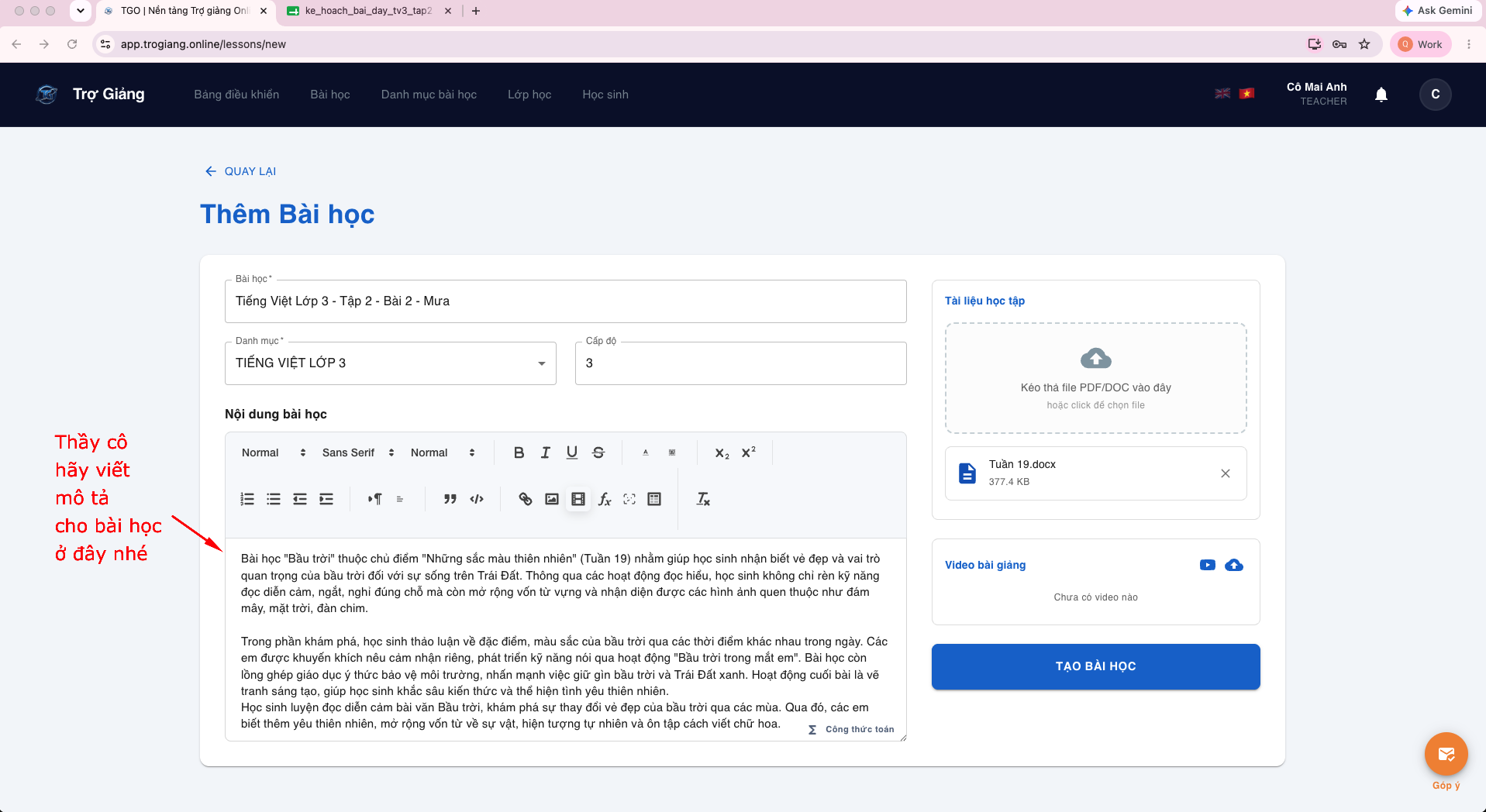Toggle underline formatting in the editor
Viewport: 1486px width, 812px height.
click(572, 452)
